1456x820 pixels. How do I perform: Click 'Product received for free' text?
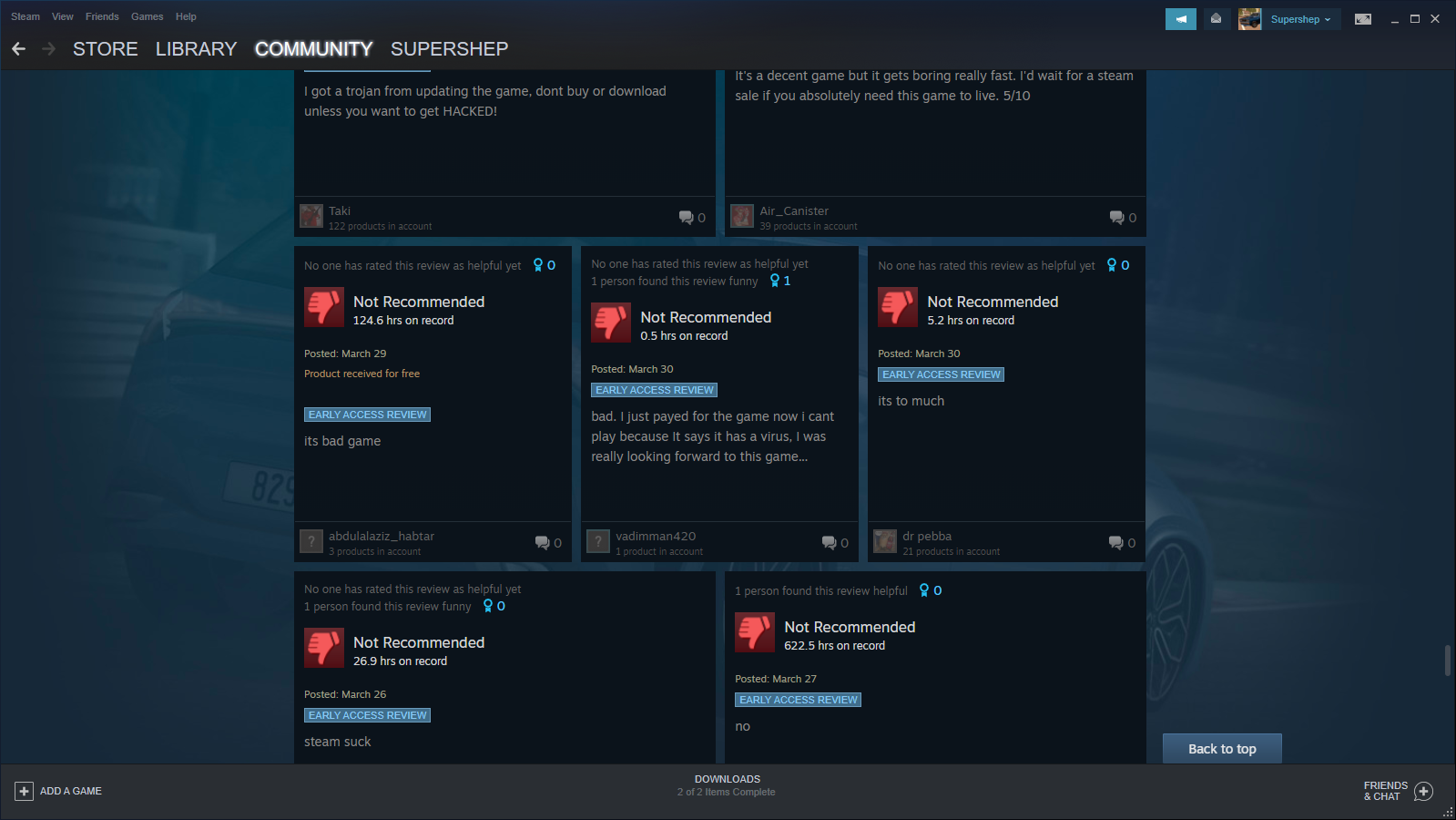tap(361, 374)
